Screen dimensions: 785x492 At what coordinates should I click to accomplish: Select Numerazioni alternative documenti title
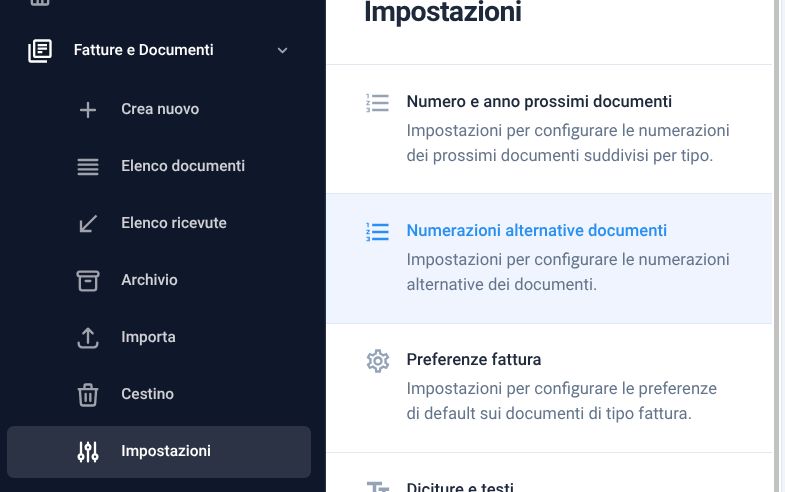pyautogui.click(x=536, y=231)
